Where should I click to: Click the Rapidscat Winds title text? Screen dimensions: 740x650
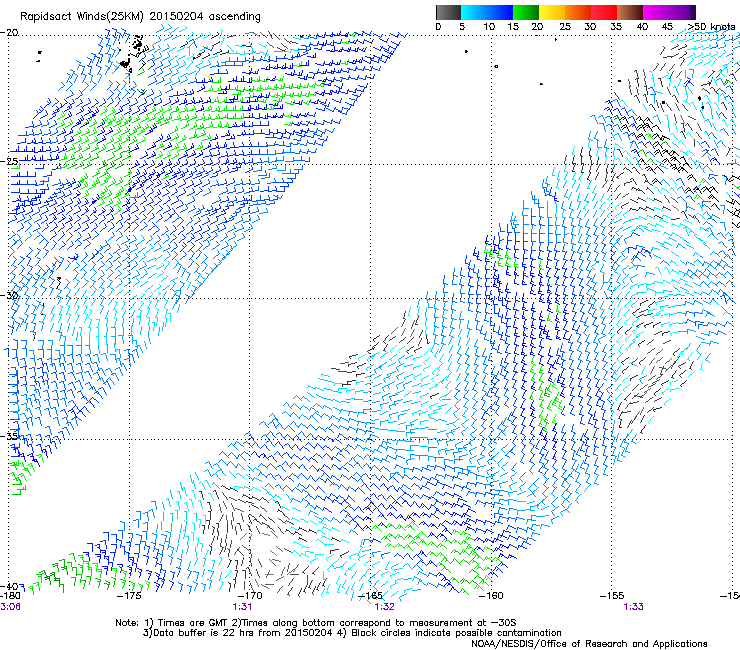pyautogui.click(x=140, y=17)
